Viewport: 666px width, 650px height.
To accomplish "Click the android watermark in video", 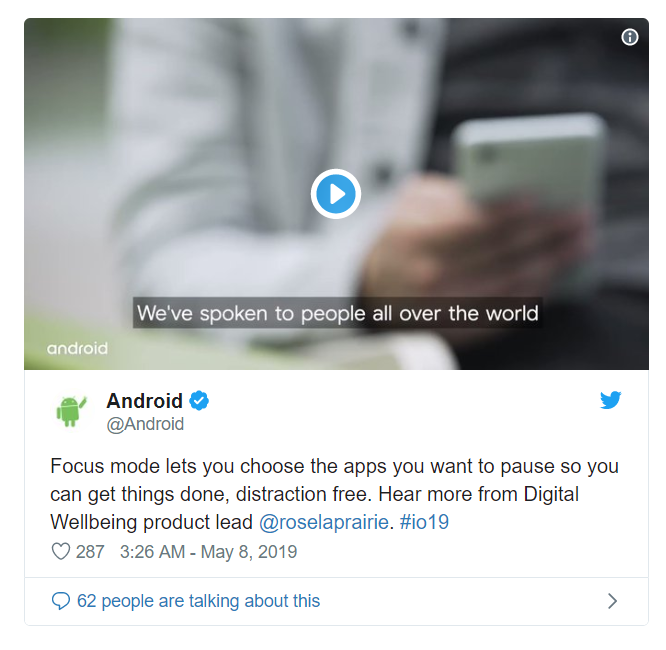I will (77, 348).
